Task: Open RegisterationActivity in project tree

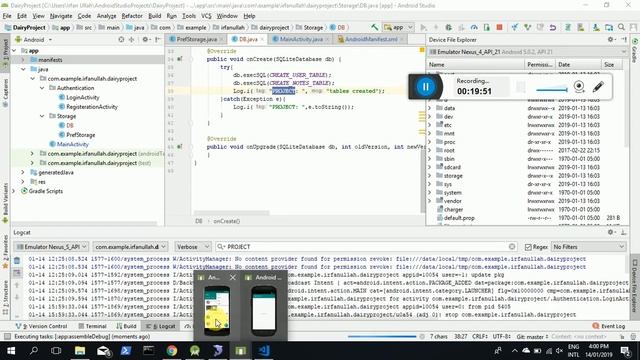Action: click(x=92, y=107)
